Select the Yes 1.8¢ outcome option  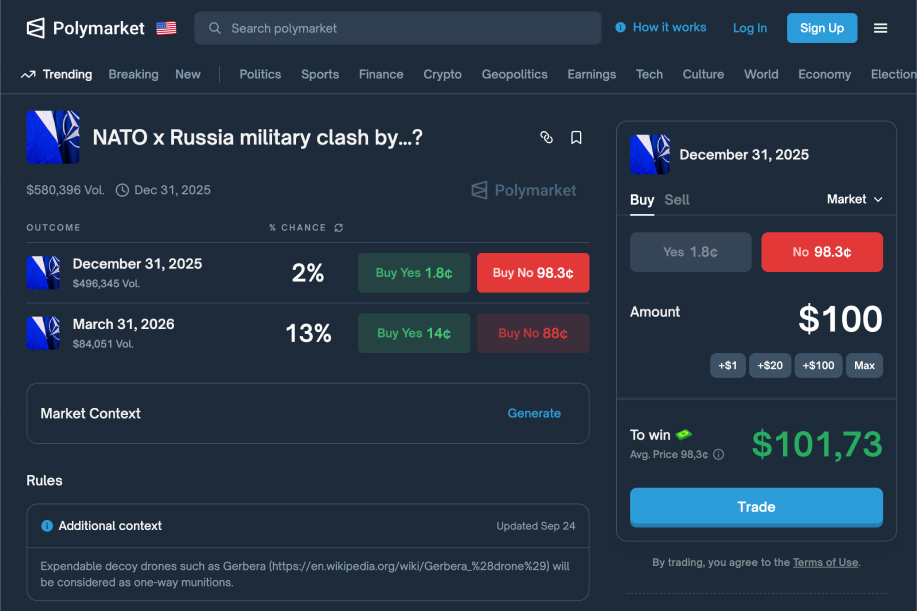coord(690,252)
